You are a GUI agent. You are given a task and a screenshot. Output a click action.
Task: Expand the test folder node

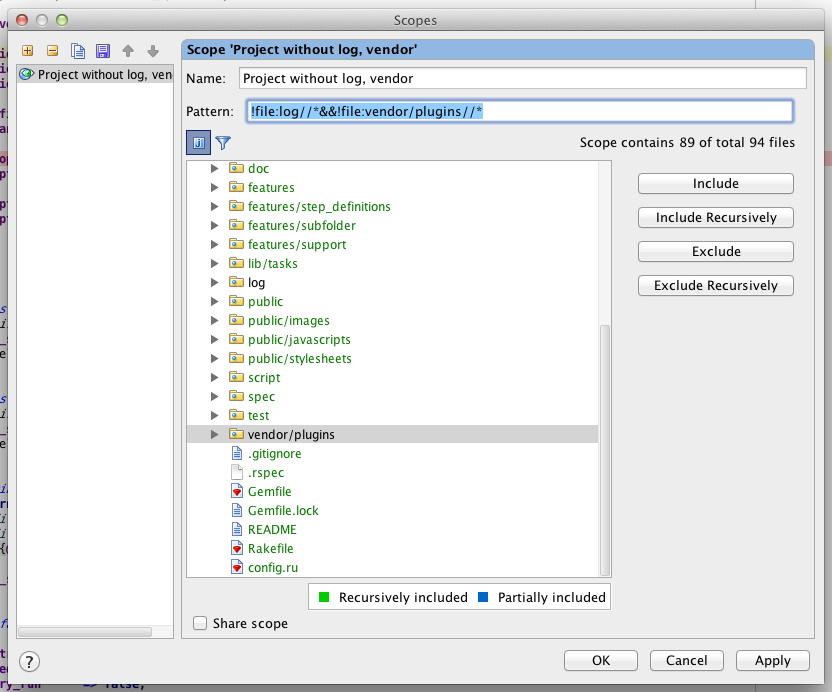pyautogui.click(x=214, y=416)
